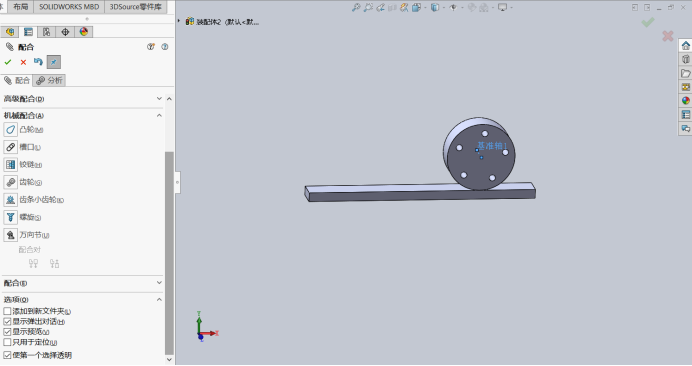The image size is (692, 366).
Task: Switch to SOLIDWORKS MBD tab
Action: 69,7
